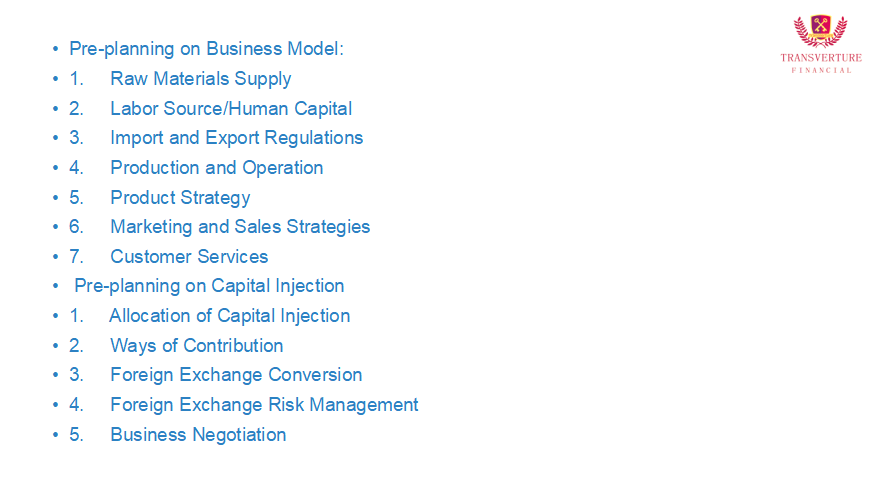
Task: Select the Marketing and Sales Strategies line
Action: [x=240, y=227]
